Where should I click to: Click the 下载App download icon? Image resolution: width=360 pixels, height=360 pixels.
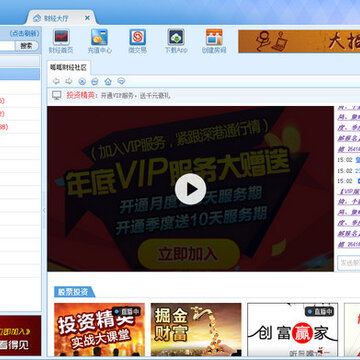(176, 42)
